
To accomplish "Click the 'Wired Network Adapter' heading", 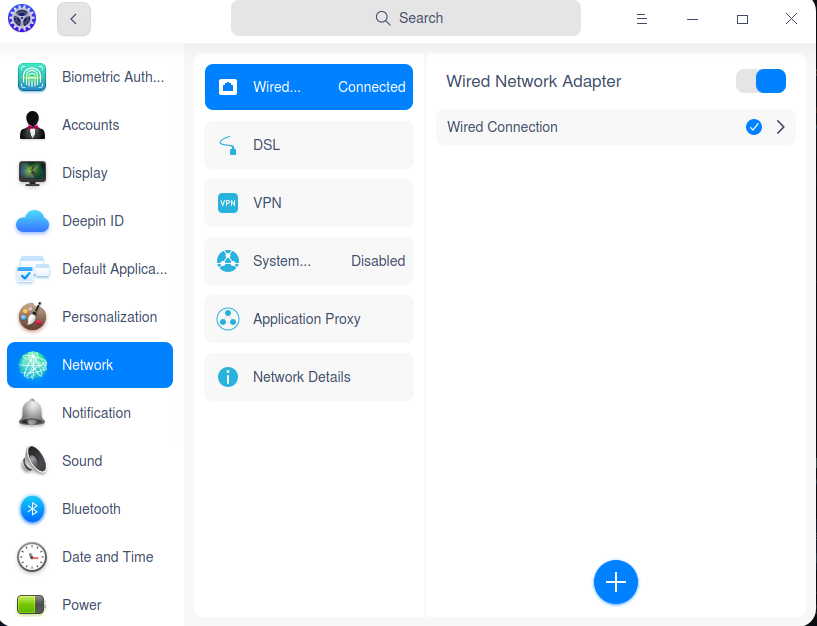I will point(534,81).
